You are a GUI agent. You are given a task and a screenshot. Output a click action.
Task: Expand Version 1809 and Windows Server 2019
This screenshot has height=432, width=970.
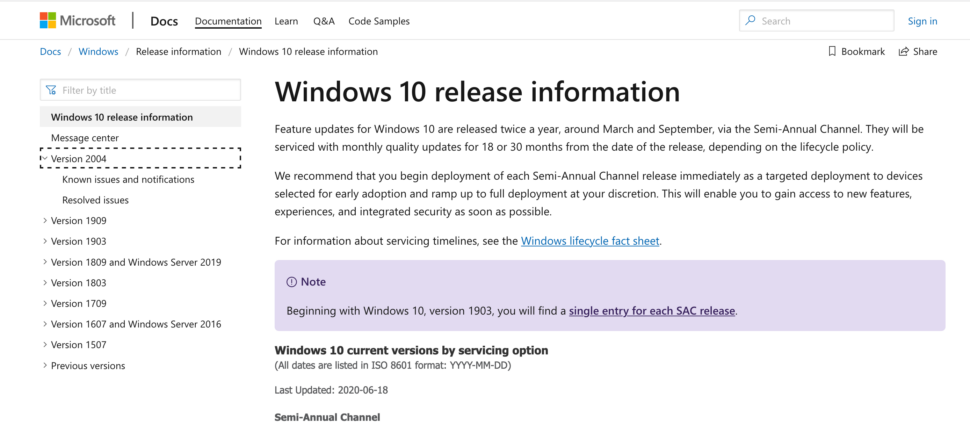pyautogui.click(x=45, y=262)
